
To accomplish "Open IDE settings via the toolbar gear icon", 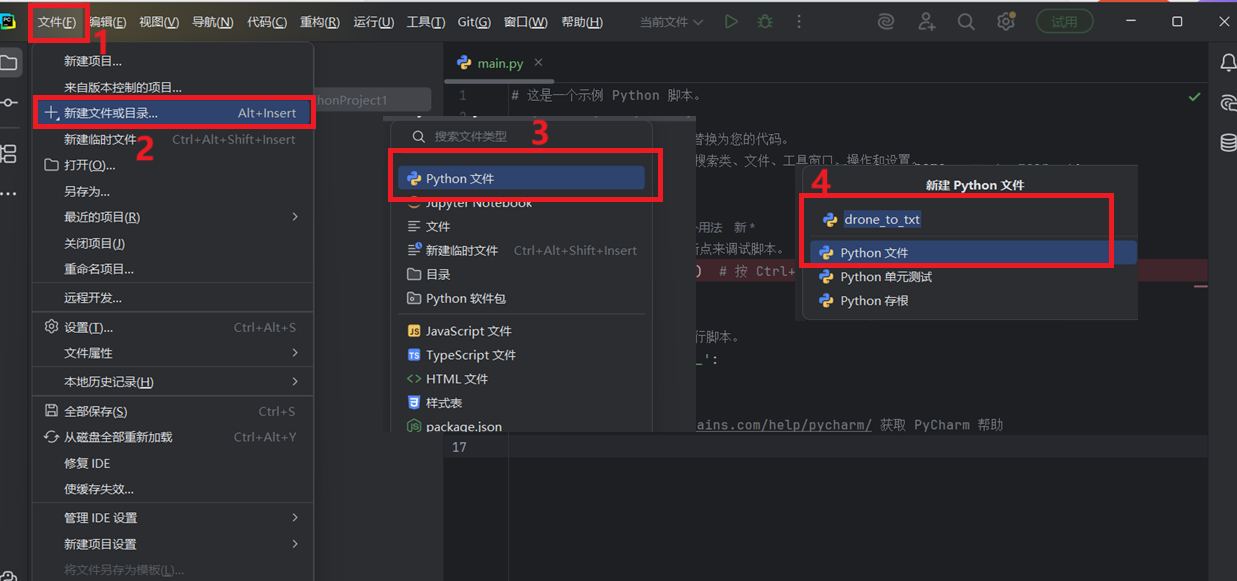I will tap(1005, 21).
